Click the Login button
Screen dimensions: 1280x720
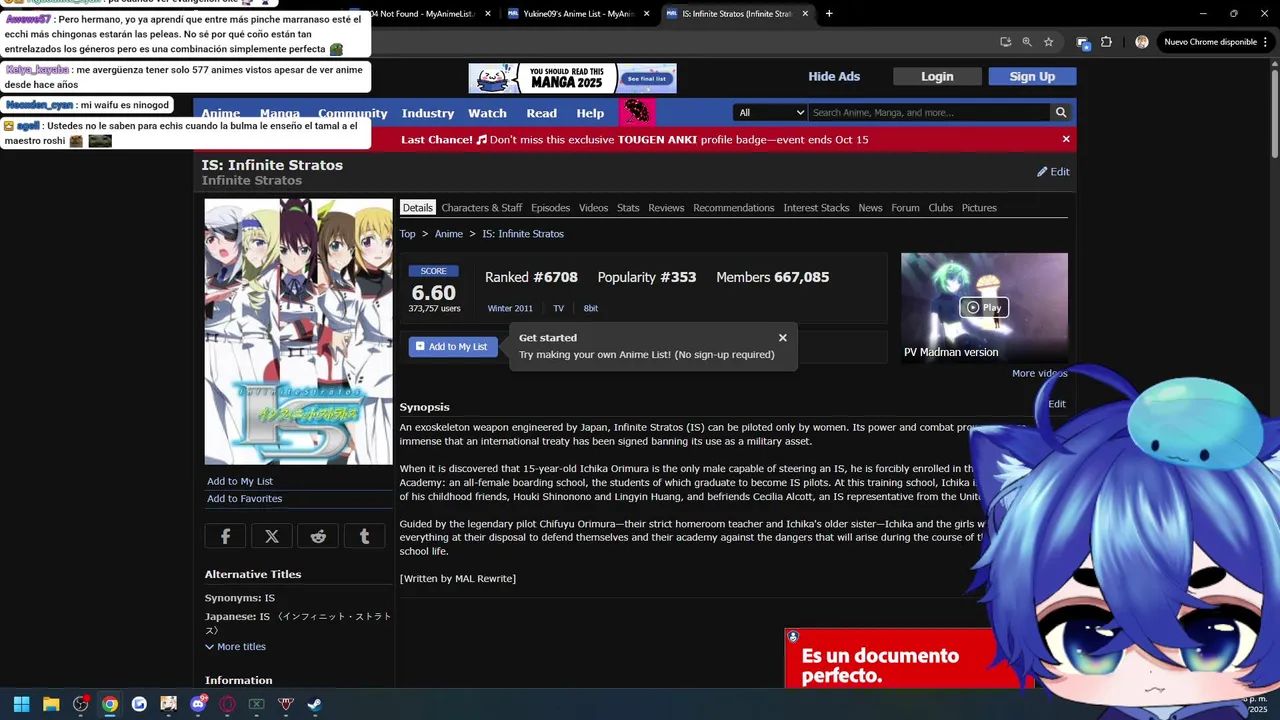point(937,77)
